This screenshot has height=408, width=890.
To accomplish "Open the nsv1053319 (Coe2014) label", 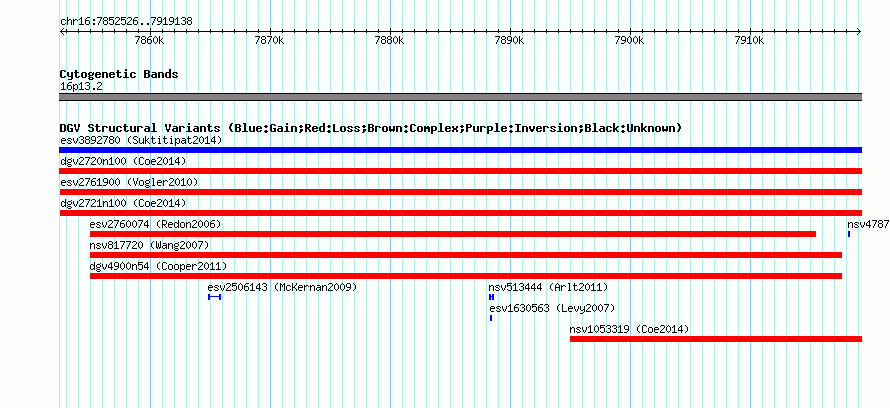I will (629, 329).
